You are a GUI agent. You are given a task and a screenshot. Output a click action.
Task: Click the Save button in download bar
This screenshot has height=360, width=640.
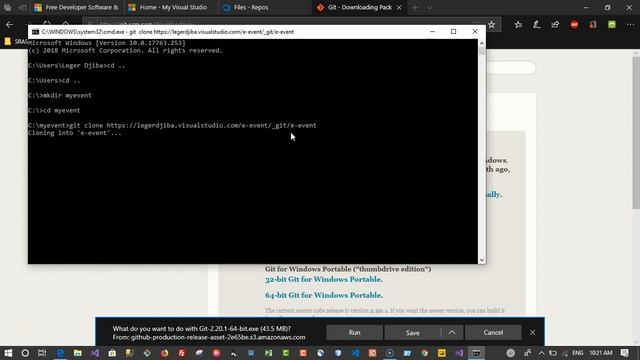click(412, 332)
